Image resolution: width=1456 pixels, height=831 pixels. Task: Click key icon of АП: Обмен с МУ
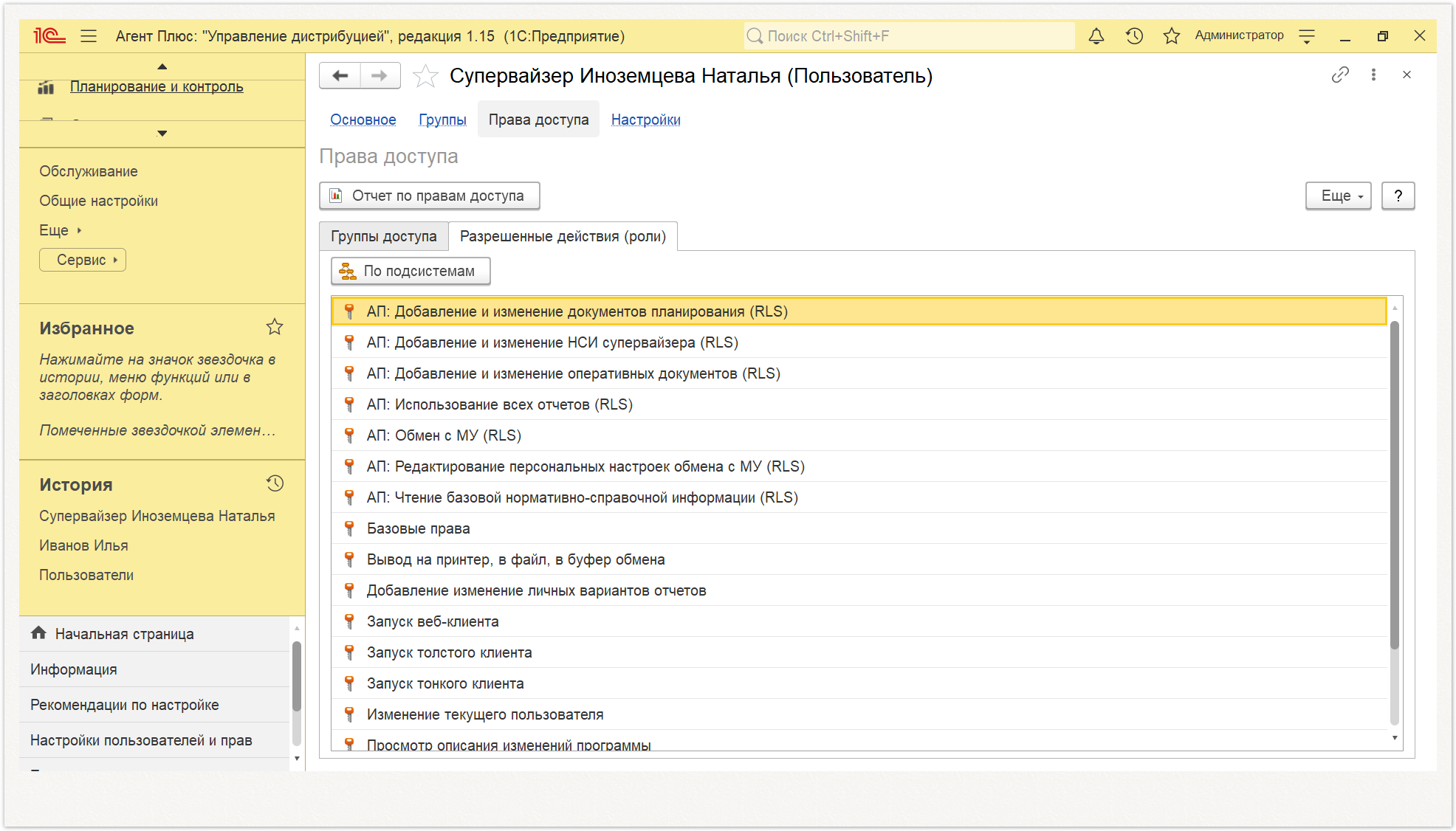pos(350,435)
